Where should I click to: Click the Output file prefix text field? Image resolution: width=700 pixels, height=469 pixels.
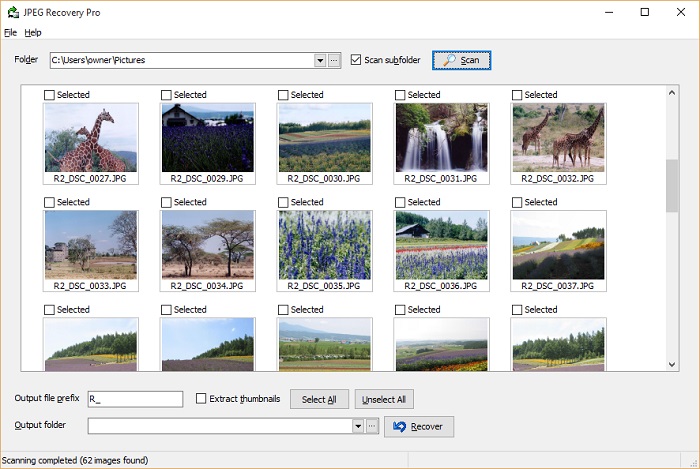coord(135,399)
